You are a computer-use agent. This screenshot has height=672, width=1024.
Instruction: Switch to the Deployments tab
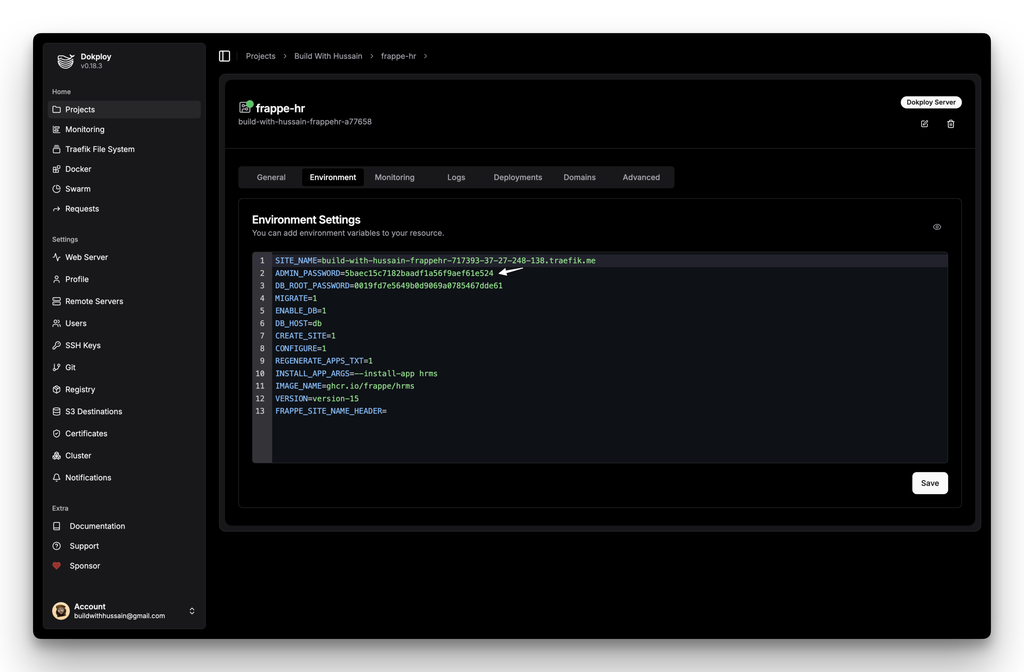(517, 177)
